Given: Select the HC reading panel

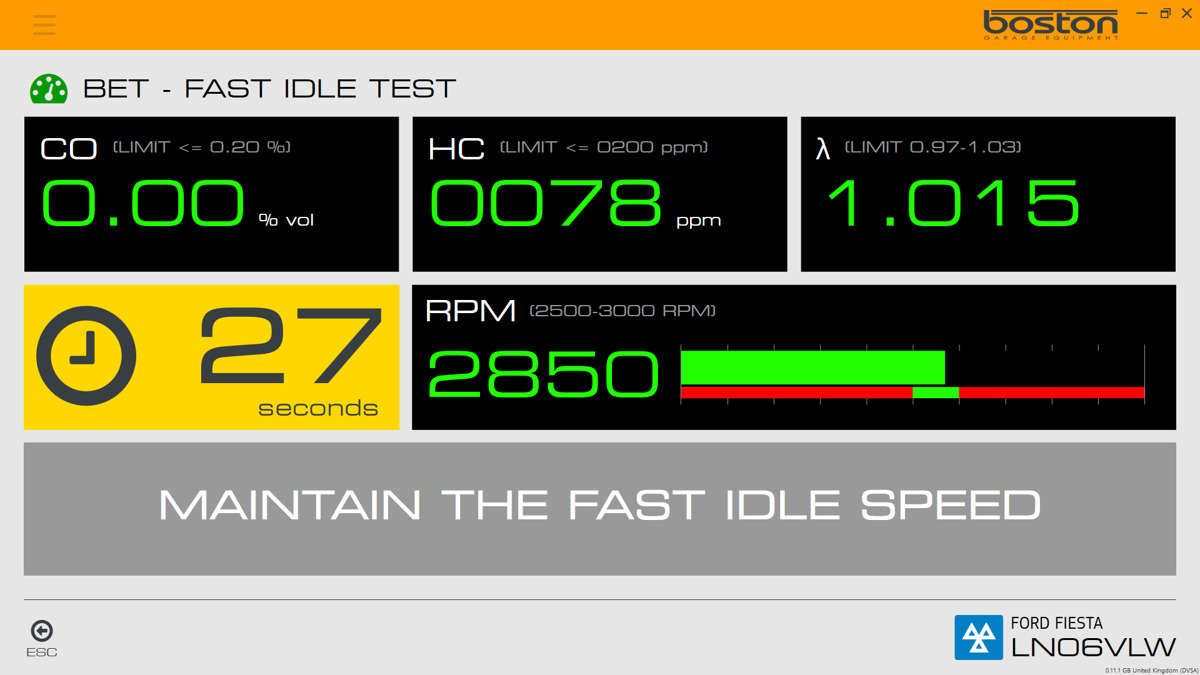Looking at the screenshot, I should [599, 193].
